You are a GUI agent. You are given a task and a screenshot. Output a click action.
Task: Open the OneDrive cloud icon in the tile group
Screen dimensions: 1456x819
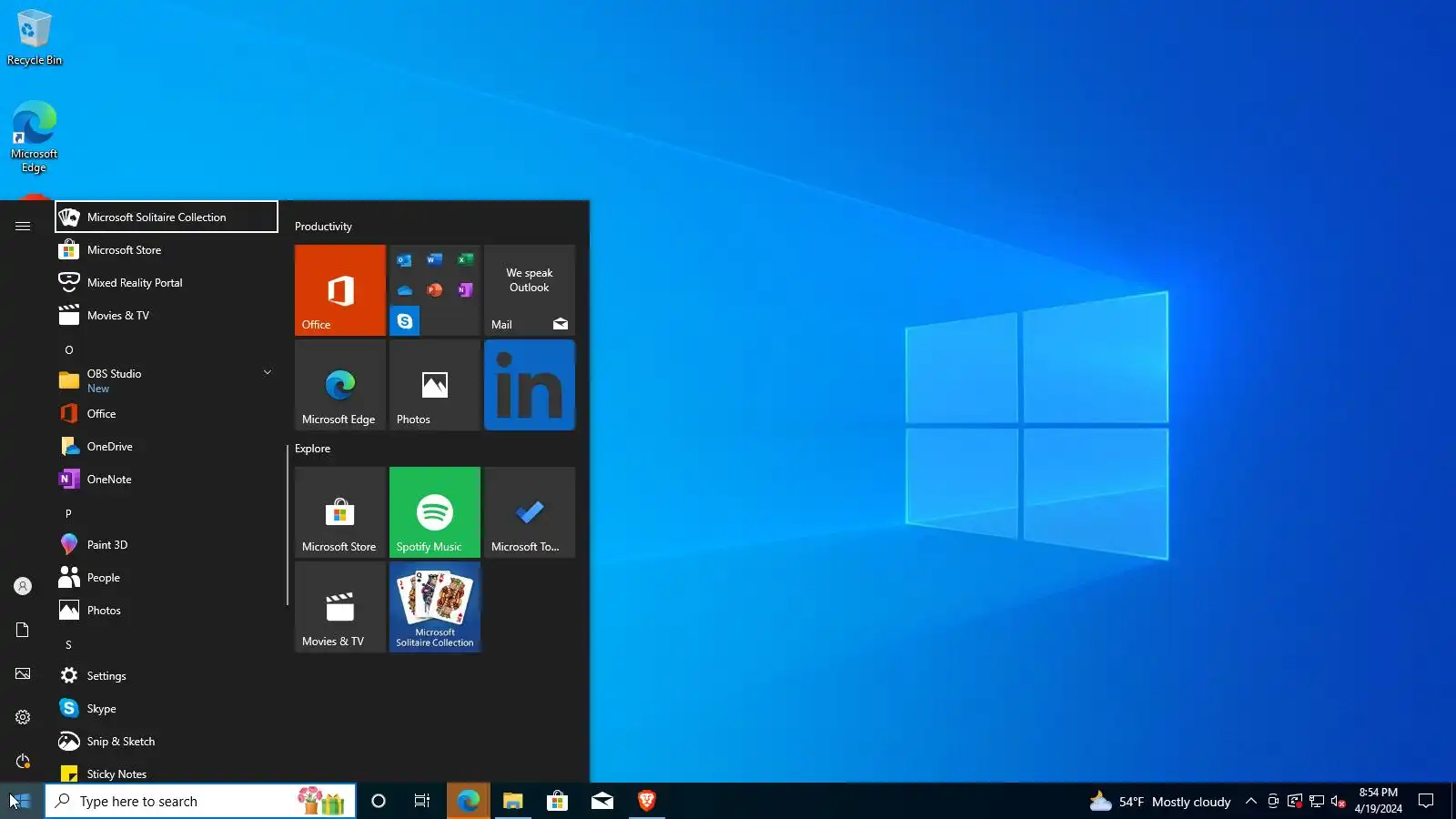(x=404, y=290)
